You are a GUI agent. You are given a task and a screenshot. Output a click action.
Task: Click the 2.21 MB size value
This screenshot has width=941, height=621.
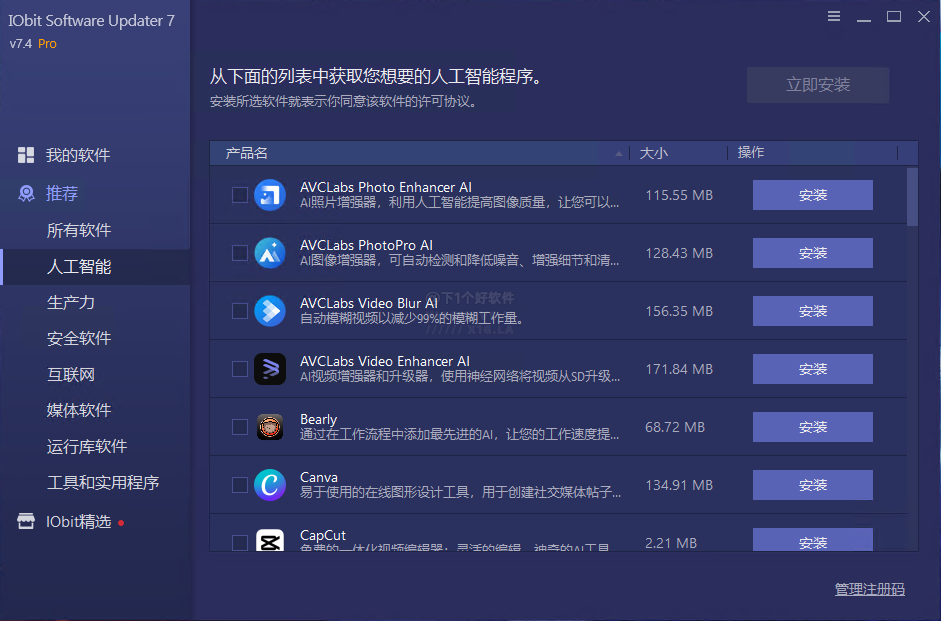tap(671, 543)
